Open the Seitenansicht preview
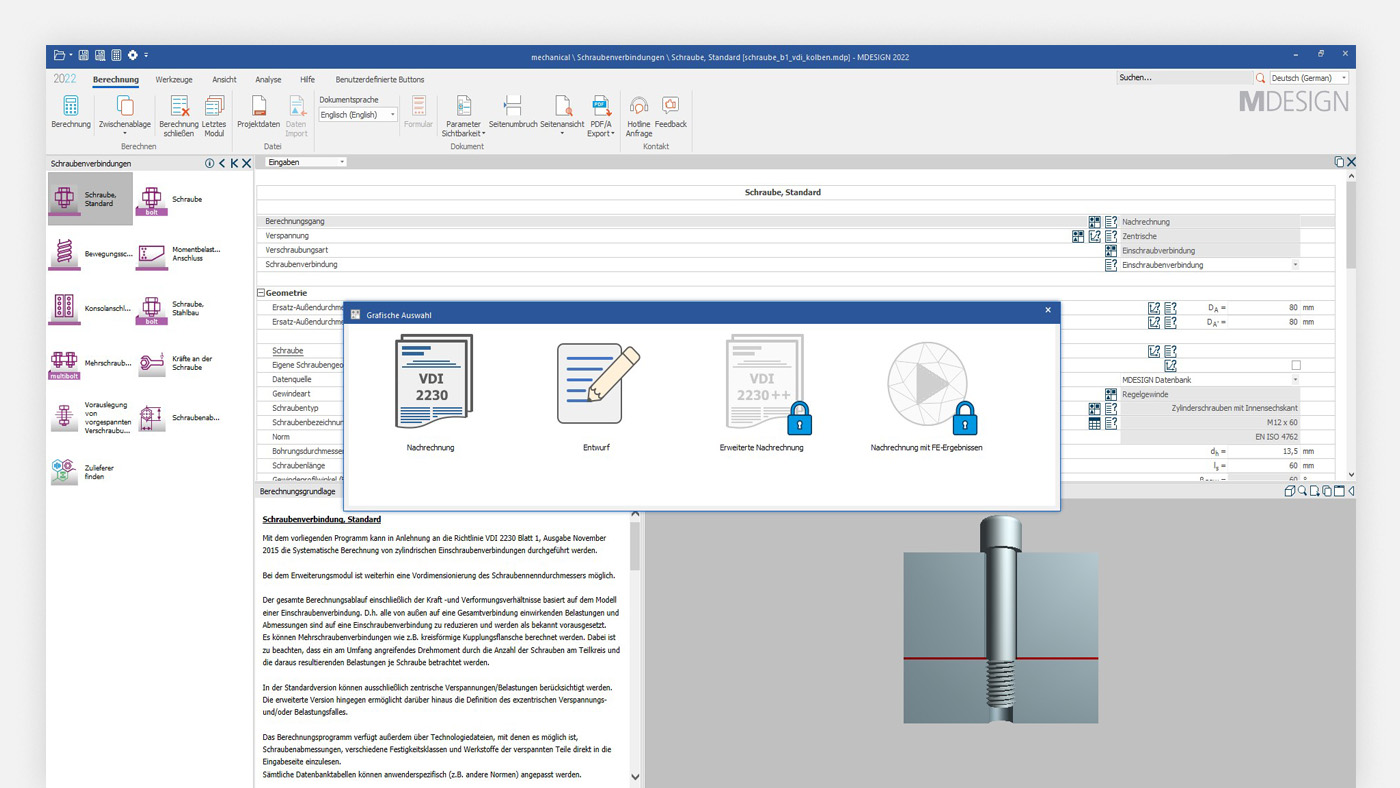 pos(563,106)
